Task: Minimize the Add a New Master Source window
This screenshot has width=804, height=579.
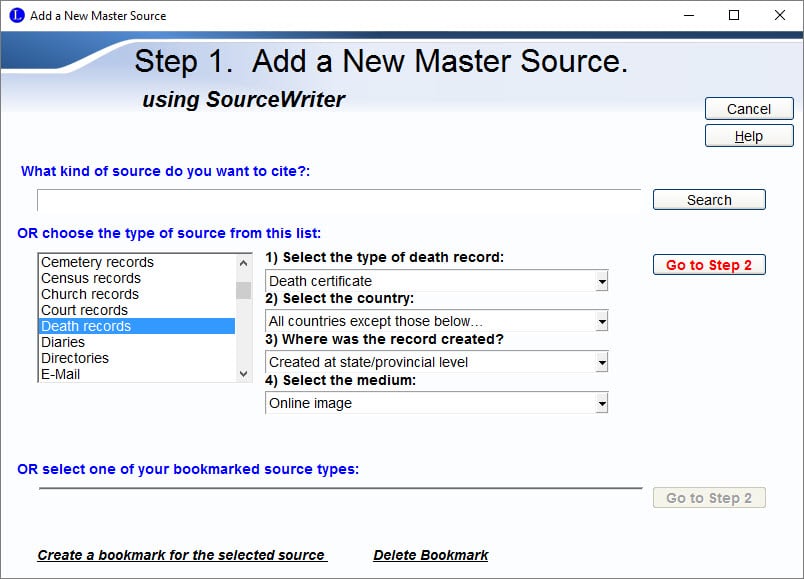Action: [689, 15]
